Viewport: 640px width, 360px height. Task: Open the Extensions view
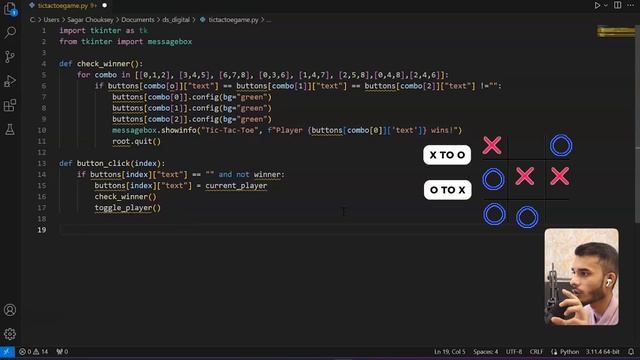pos(10,105)
